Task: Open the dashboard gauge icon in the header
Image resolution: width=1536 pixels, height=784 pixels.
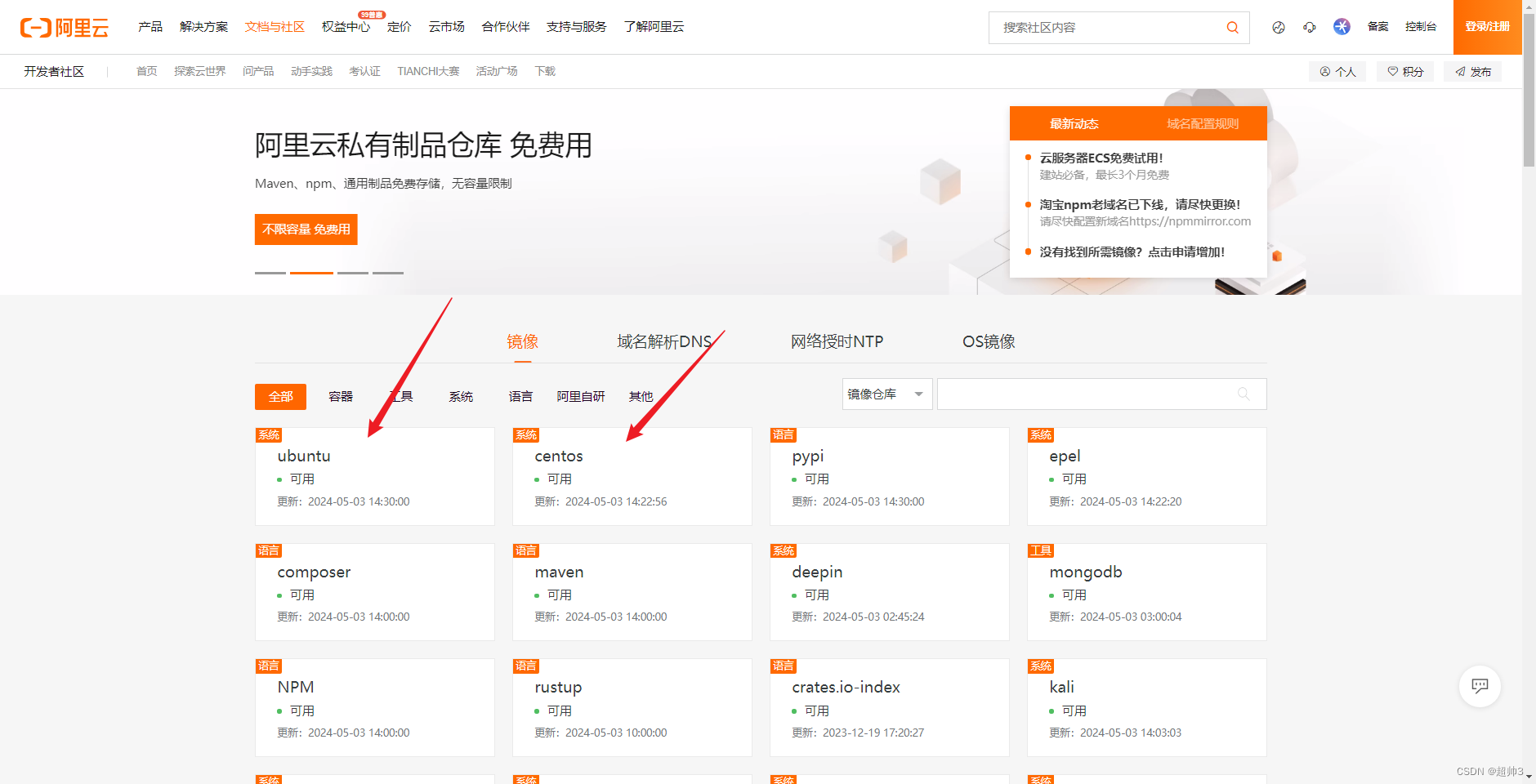Action: tap(1279, 27)
